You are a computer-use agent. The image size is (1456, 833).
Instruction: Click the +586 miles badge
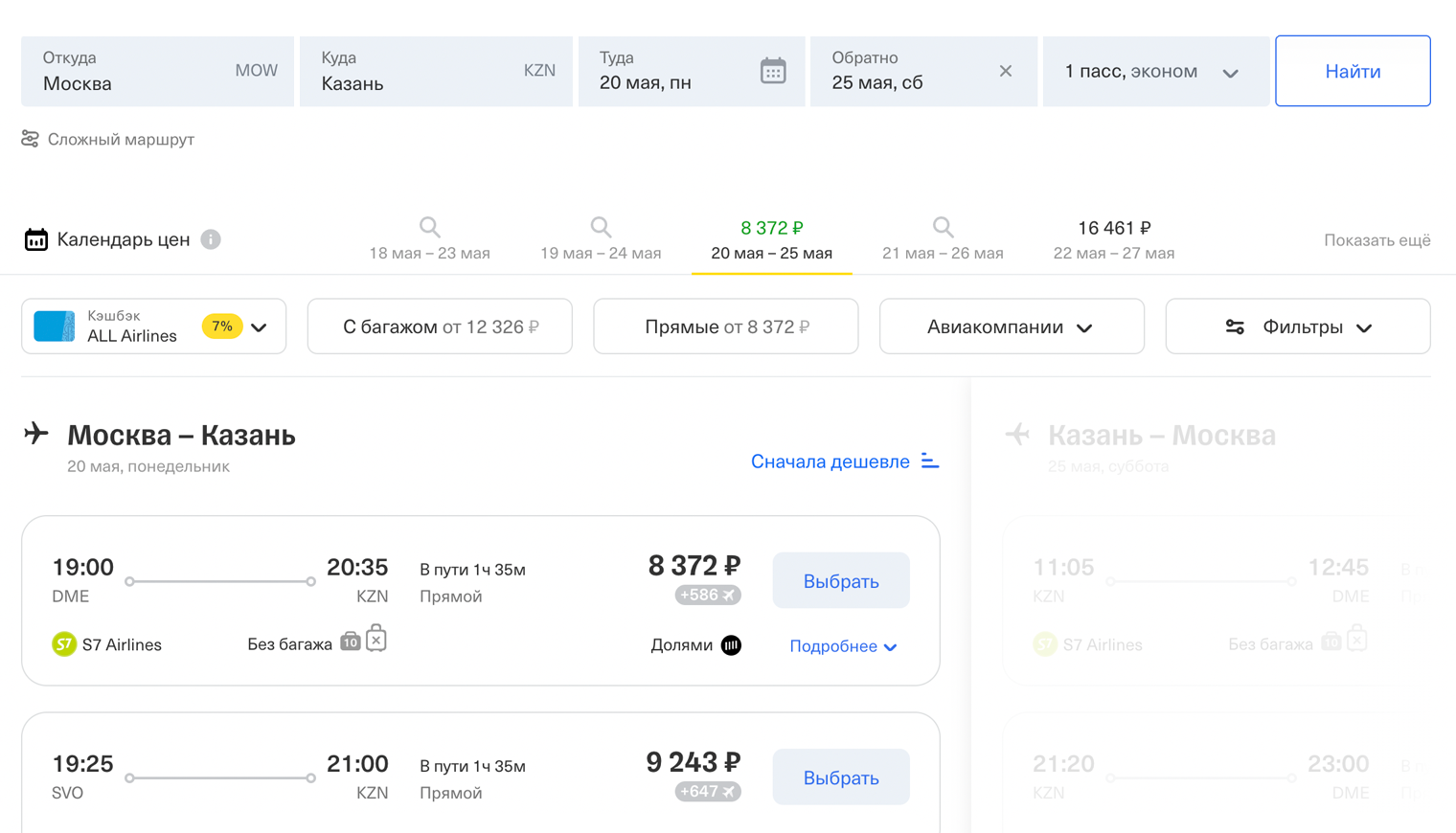708,595
